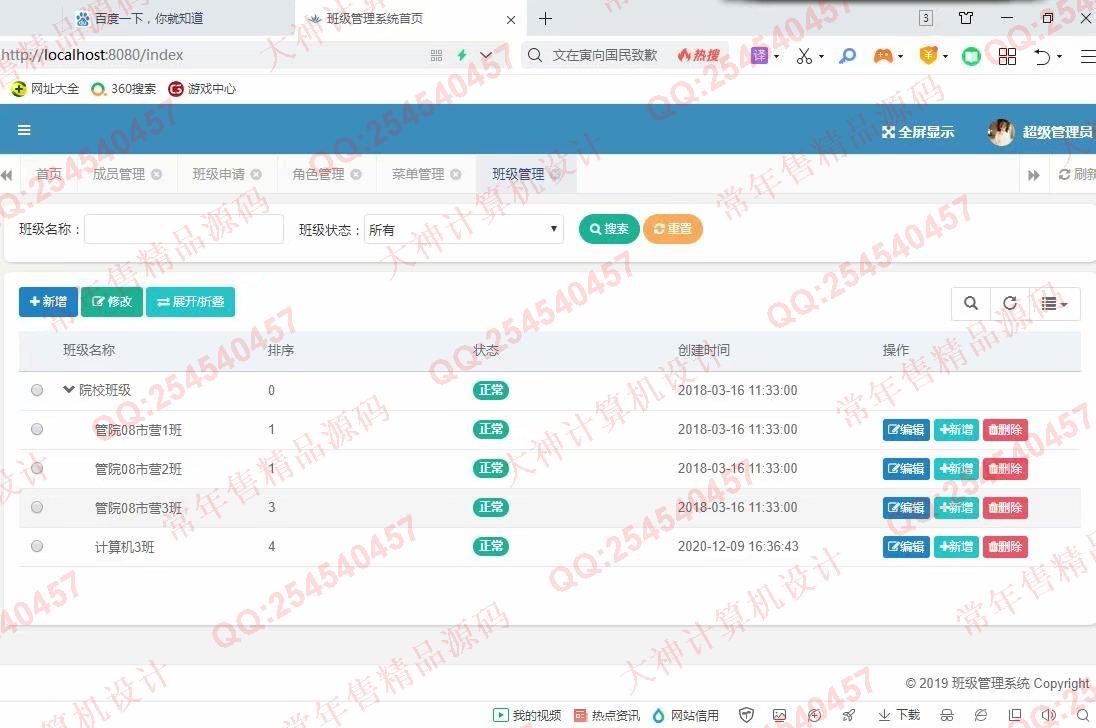Click the browser blue magnifier icon
Image resolution: width=1096 pixels, height=728 pixels.
(x=847, y=56)
